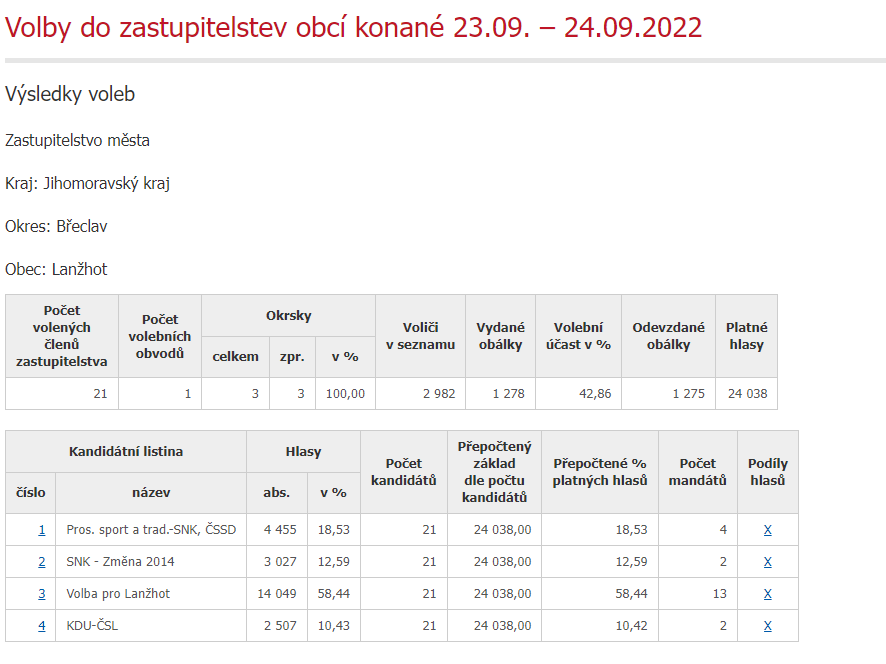The width and height of the screenshot is (886, 664).
Task: Click the 'Počet mandátů' column header
Action: [697, 472]
